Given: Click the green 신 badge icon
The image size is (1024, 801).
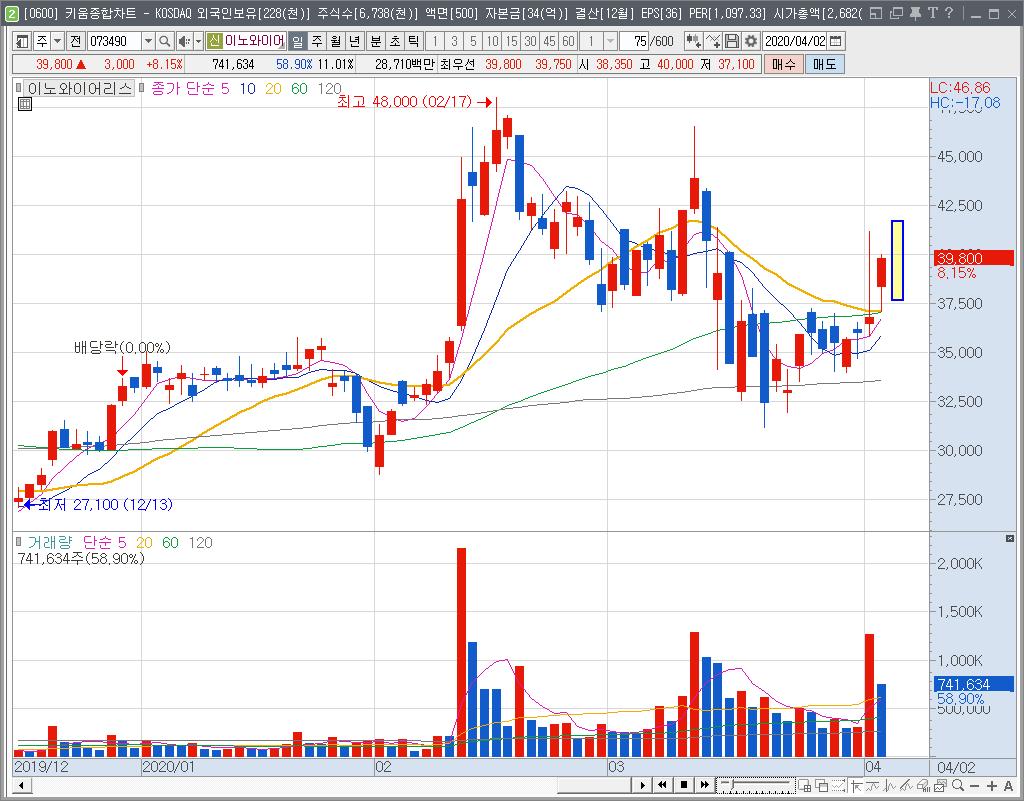Looking at the screenshot, I should click(x=214, y=41).
